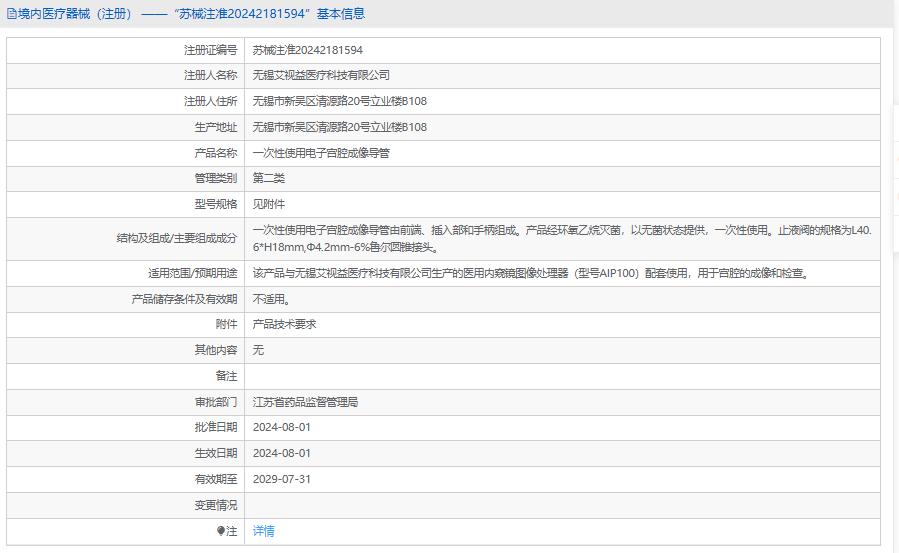Click 见附件 in the 型号规格 row
899x553 pixels.
click(268, 204)
